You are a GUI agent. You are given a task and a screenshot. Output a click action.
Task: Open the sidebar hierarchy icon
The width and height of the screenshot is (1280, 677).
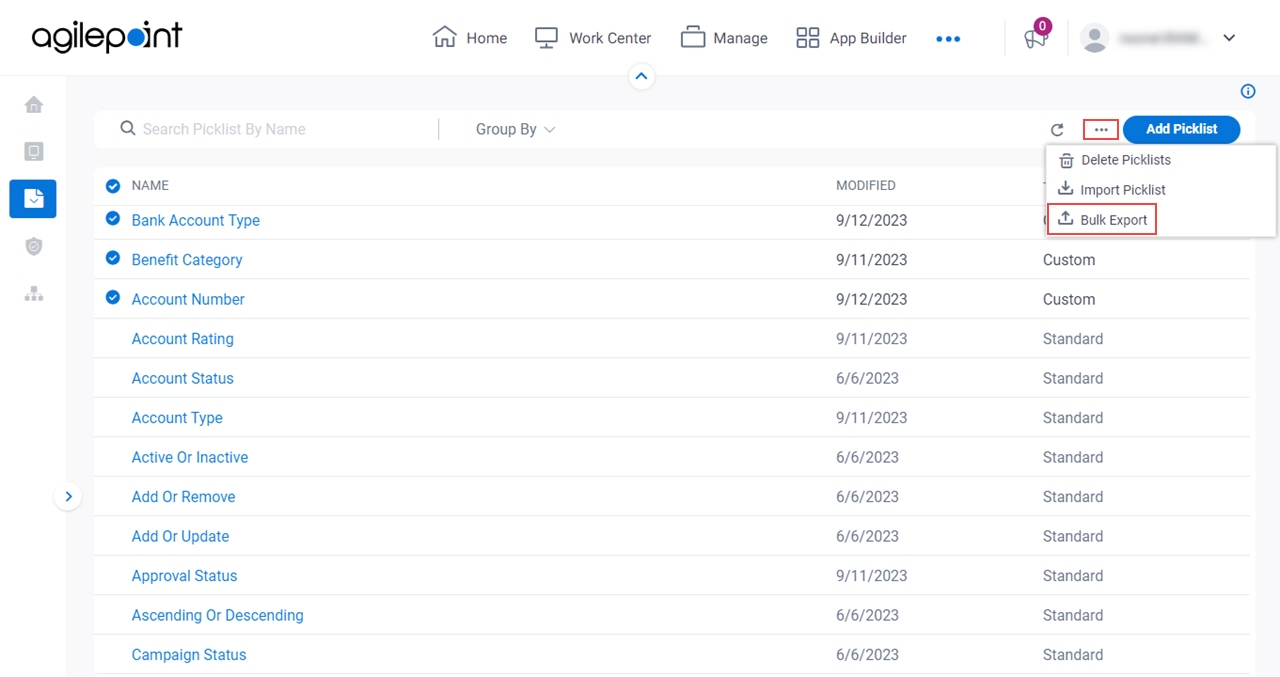tap(34, 293)
